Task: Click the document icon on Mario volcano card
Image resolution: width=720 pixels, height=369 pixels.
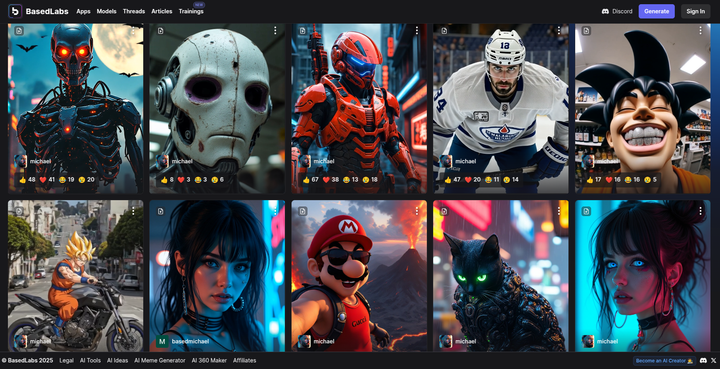Action: pyautogui.click(x=303, y=211)
